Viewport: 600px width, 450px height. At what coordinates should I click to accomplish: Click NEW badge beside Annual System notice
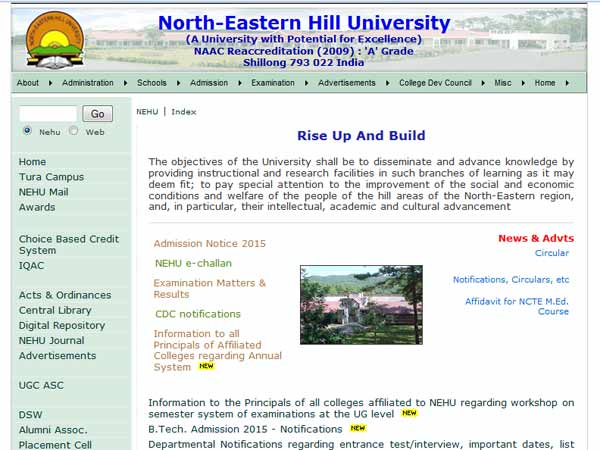coord(206,367)
